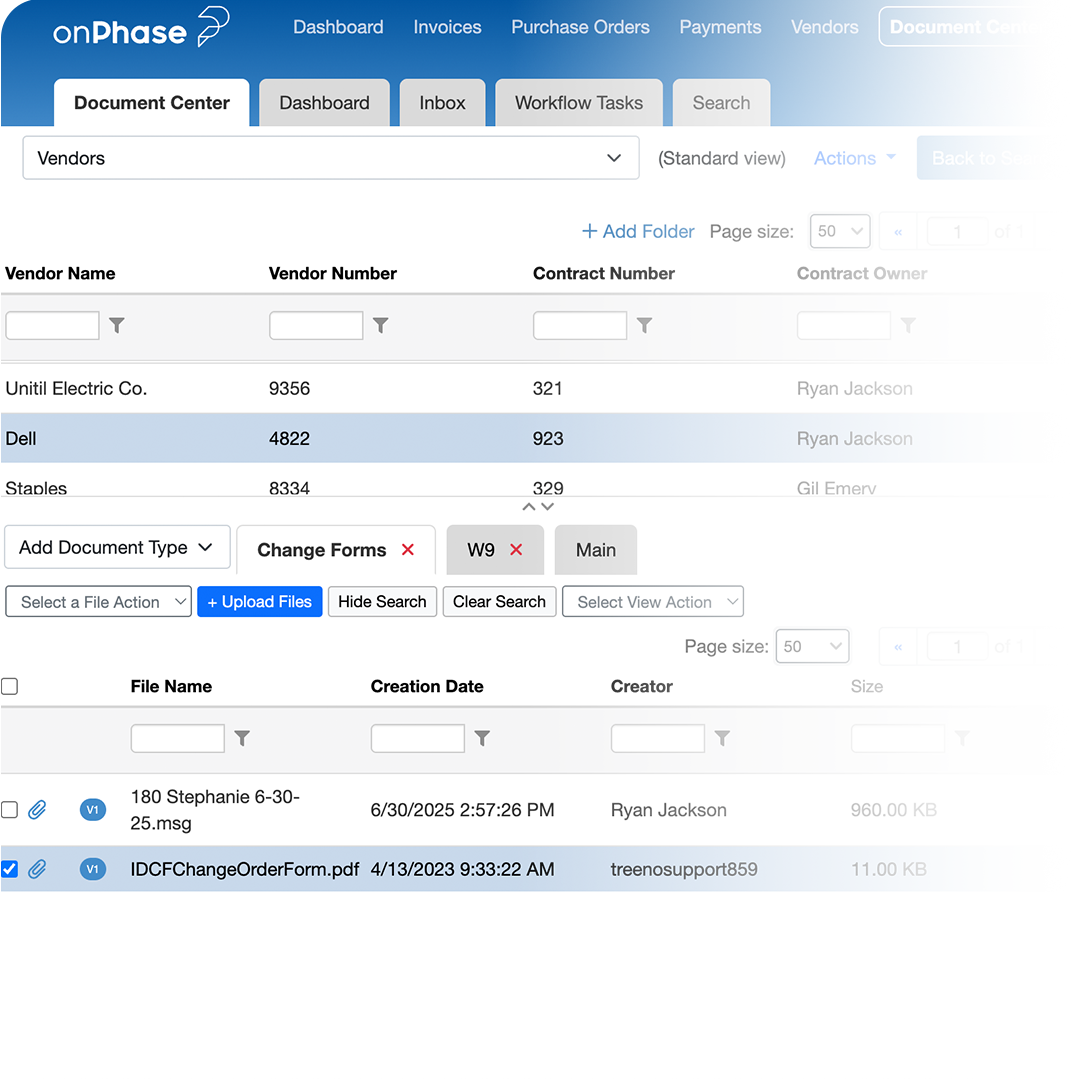Open Invoices in top navigation
This screenshot has height=1080, width=1080.
click(447, 27)
